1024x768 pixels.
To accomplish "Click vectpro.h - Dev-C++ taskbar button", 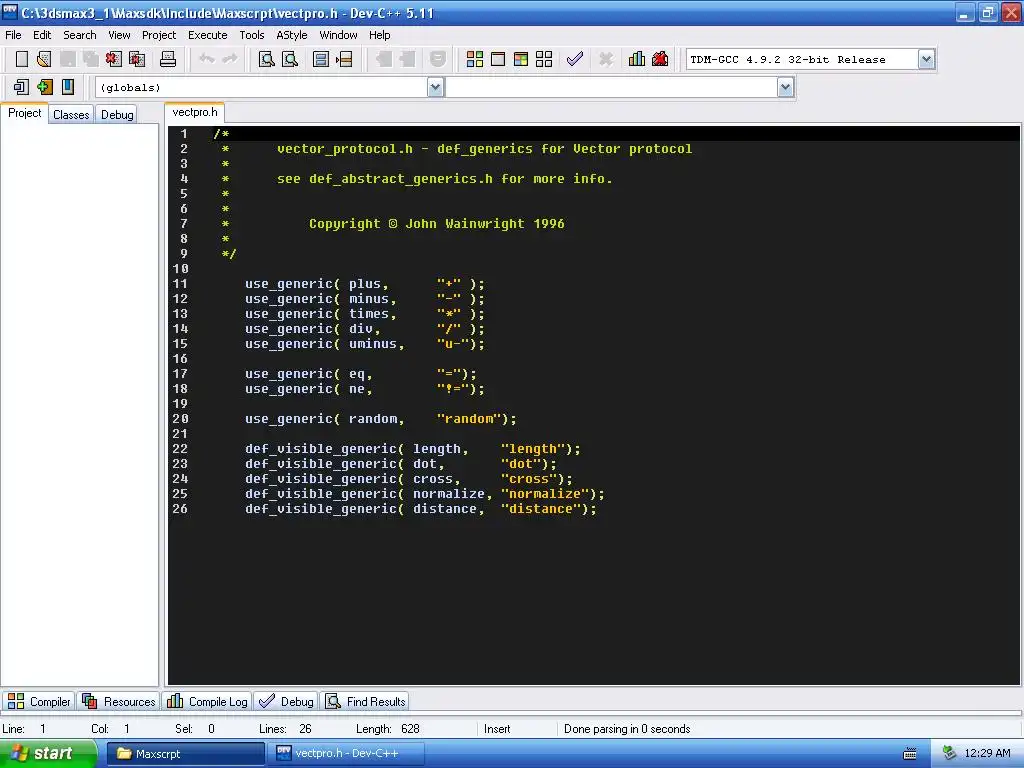I will point(345,754).
